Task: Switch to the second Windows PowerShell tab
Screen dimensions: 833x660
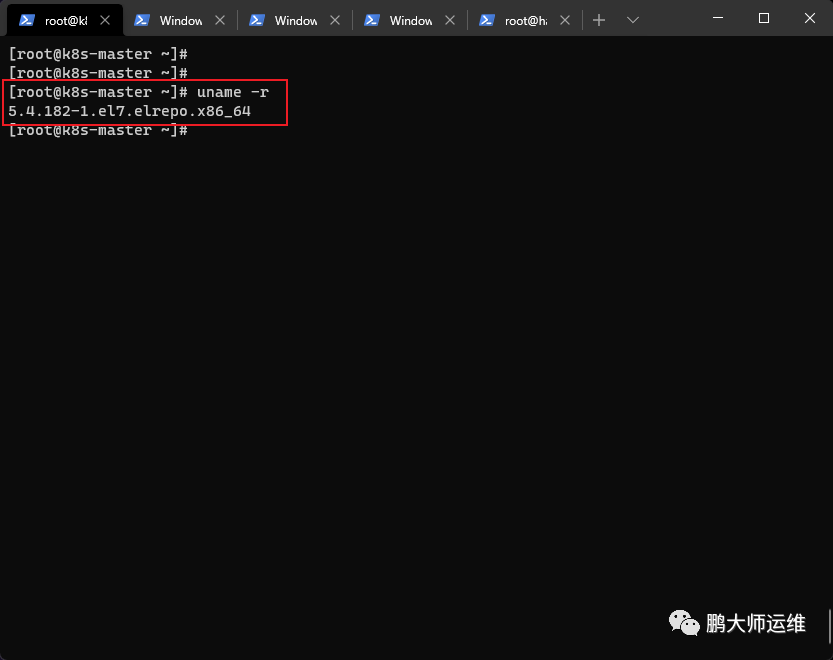Action: pos(295,20)
